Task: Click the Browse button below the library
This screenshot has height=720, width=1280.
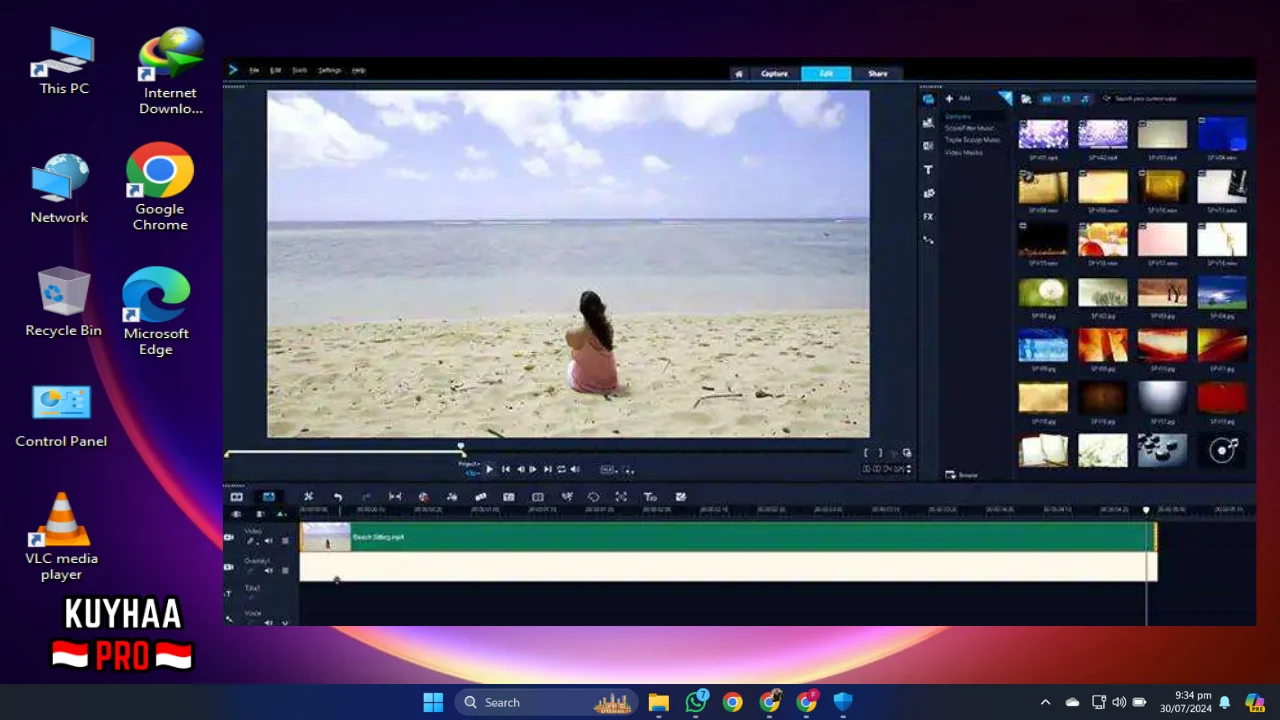Action: tap(962, 475)
